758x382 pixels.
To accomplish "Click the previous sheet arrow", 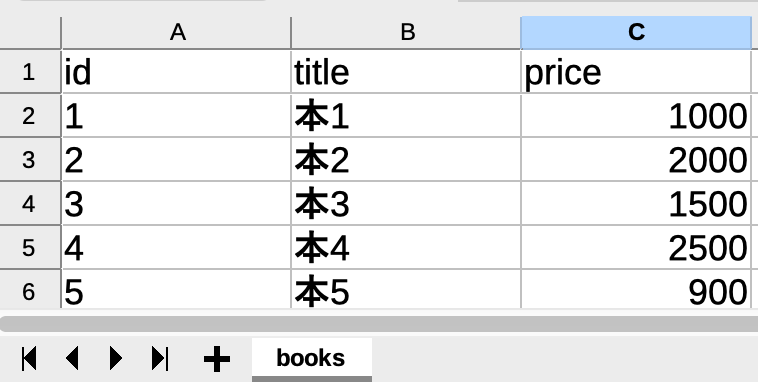I will pos(72,358).
